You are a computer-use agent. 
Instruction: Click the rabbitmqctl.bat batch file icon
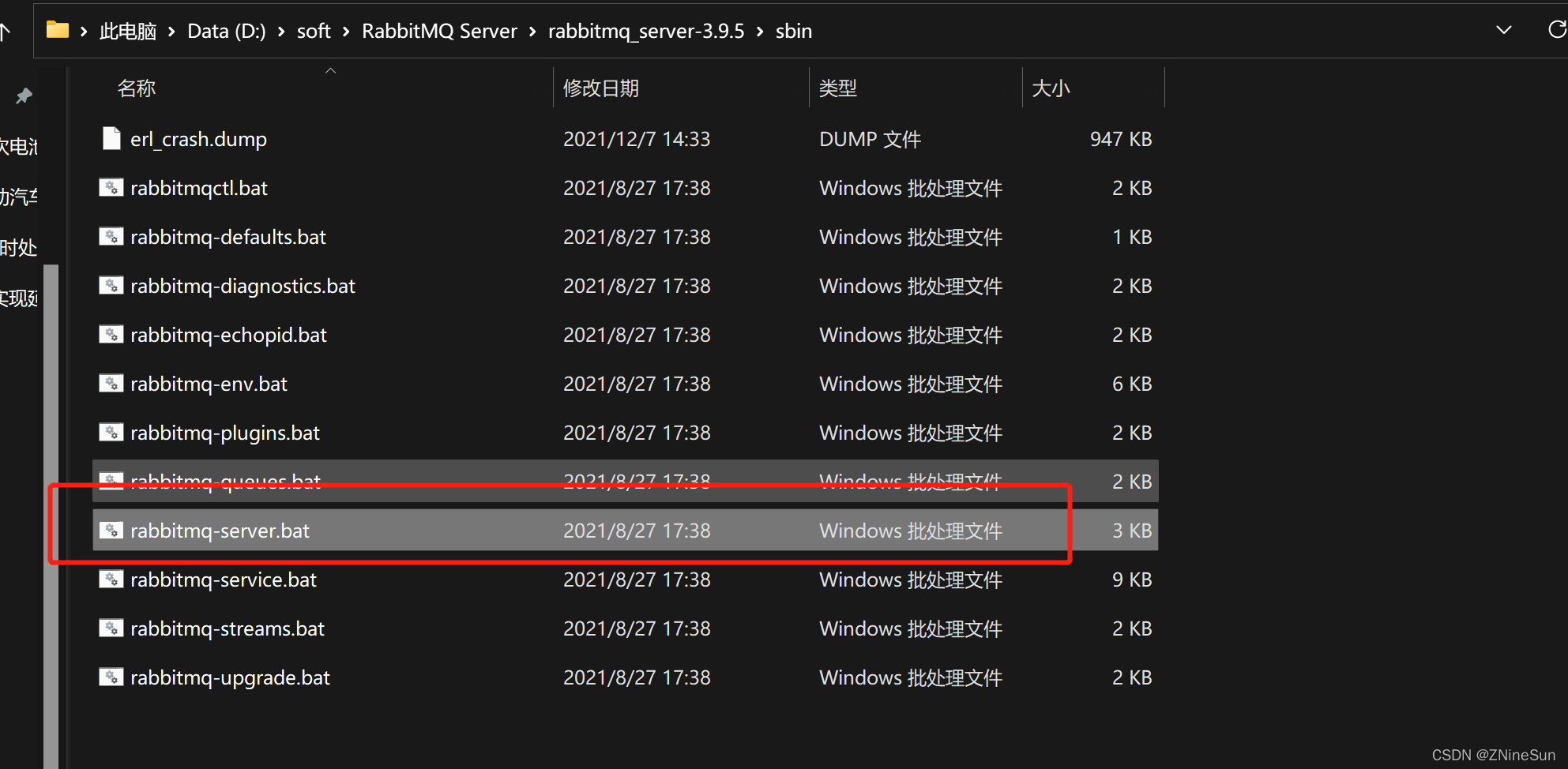111,188
